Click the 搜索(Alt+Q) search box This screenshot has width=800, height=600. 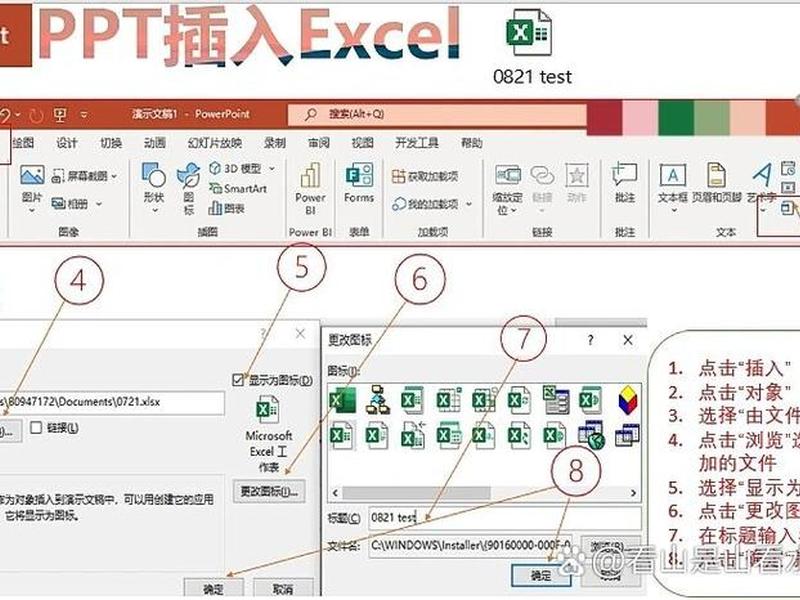coord(437,114)
